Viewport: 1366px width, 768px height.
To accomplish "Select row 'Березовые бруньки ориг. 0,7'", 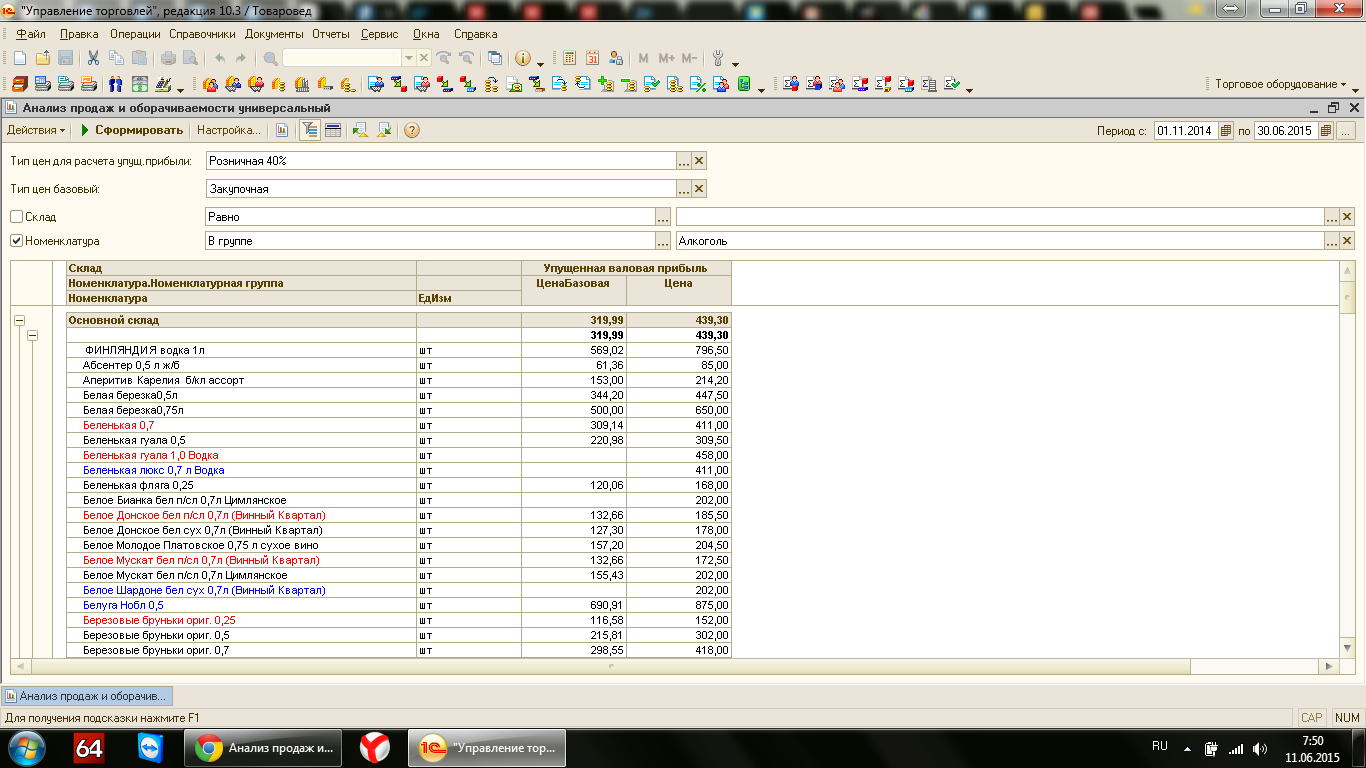I will [x=400, y=650].
